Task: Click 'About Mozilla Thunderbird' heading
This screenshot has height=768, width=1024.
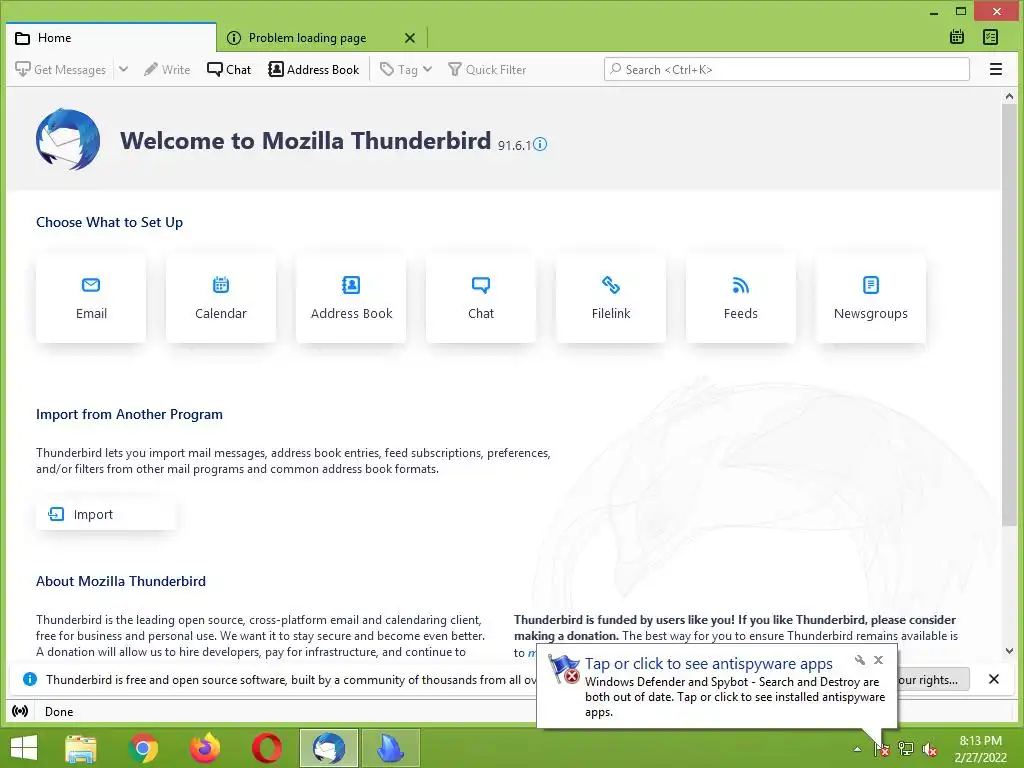Action: (x=121, y=581)
